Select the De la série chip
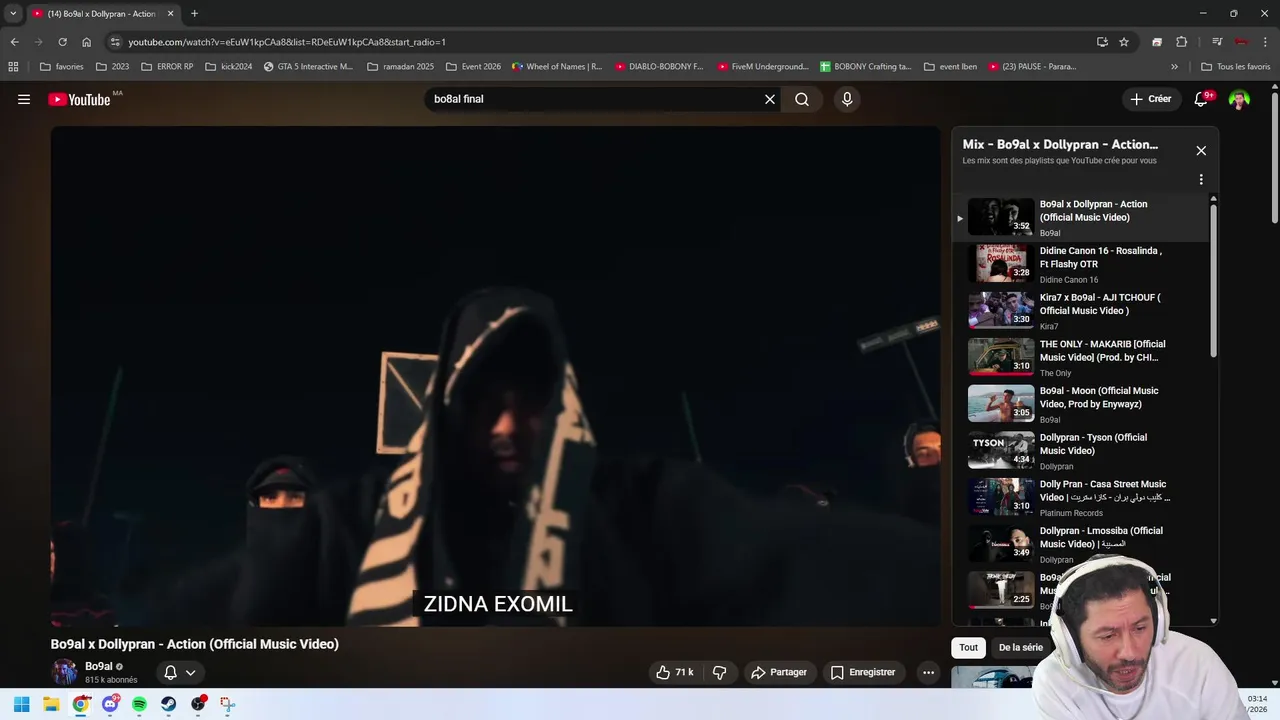 pos(1020,647)
